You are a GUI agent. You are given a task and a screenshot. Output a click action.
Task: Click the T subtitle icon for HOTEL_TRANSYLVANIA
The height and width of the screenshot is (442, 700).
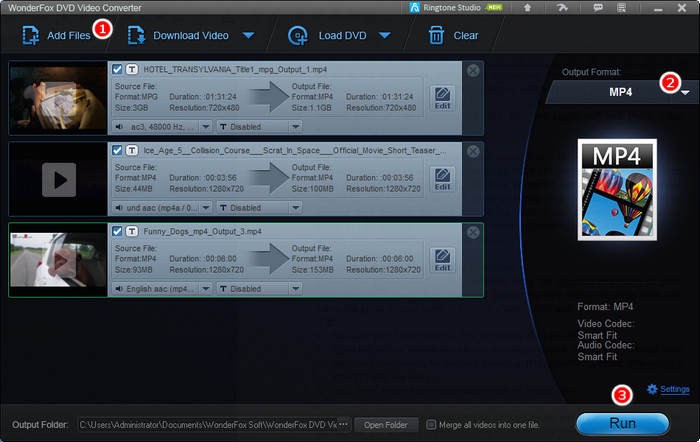[x=132, y=69]
